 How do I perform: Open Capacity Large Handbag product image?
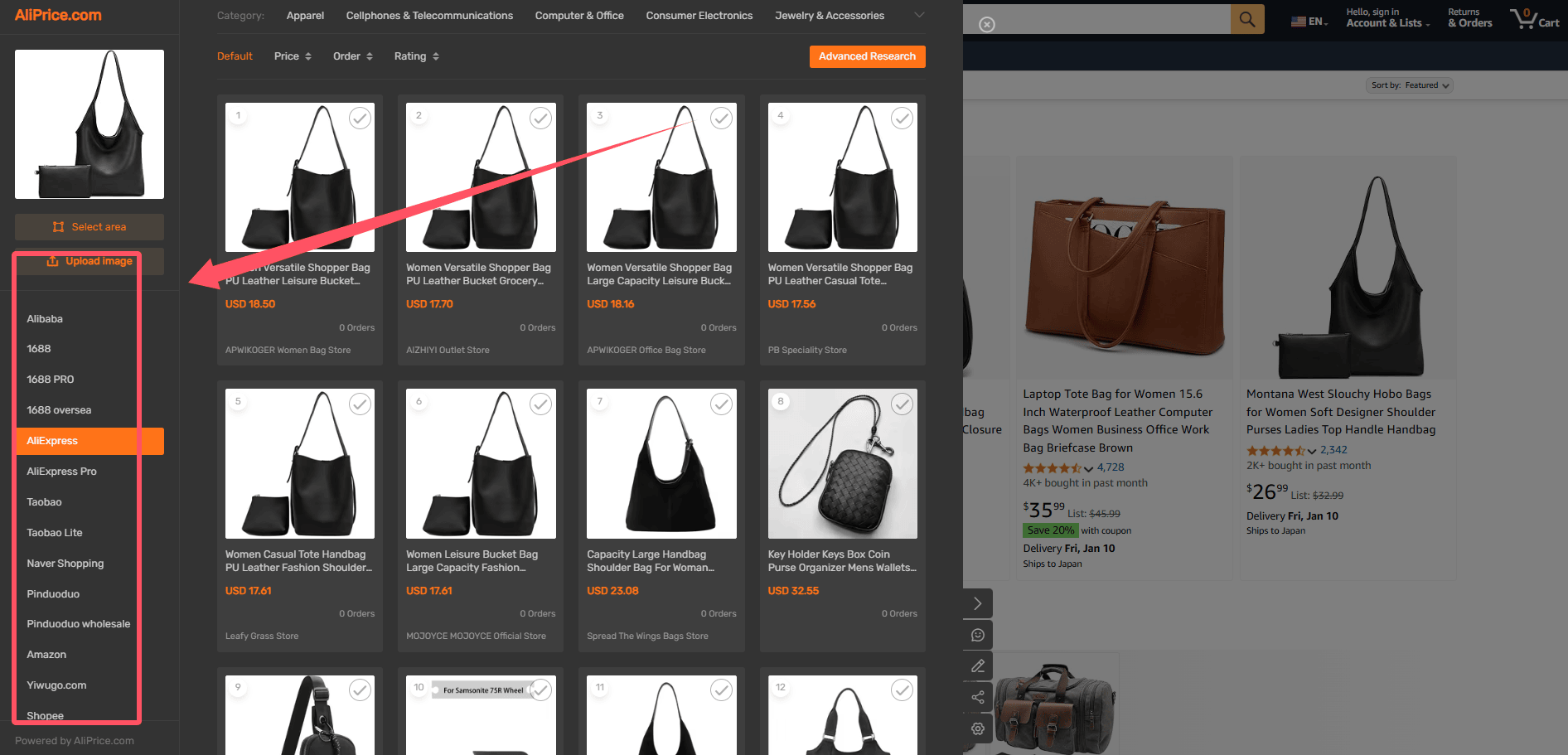661,464
